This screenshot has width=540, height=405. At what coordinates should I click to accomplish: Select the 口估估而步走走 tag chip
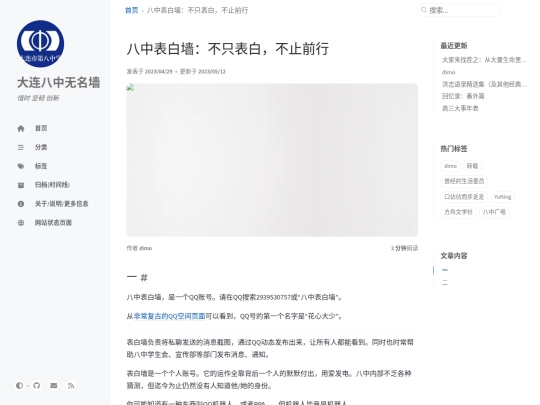pyautogui.click(x=464, y=197)
